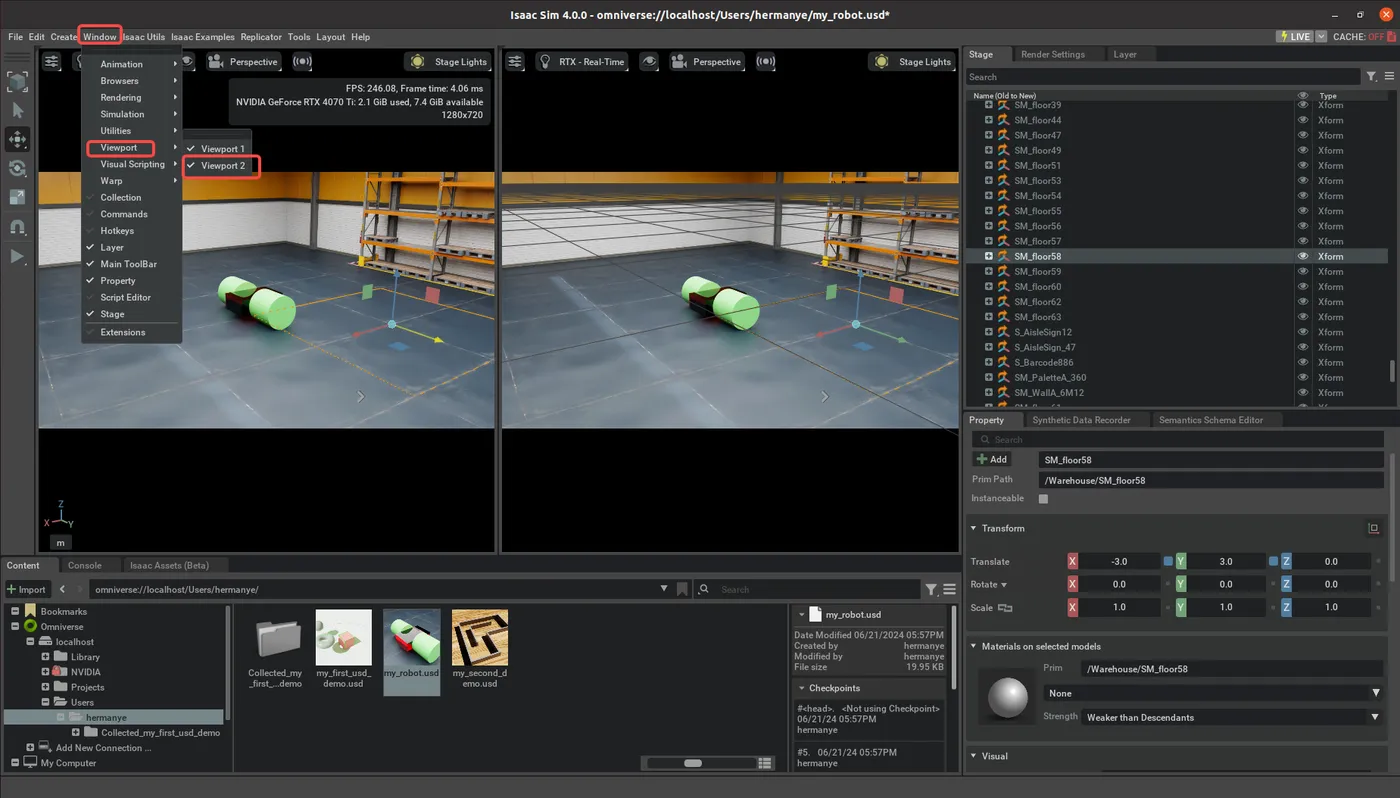Open the Stage panel filter icon
This screenshot has height=798, width=1400.
click(x=1371, y=76)
